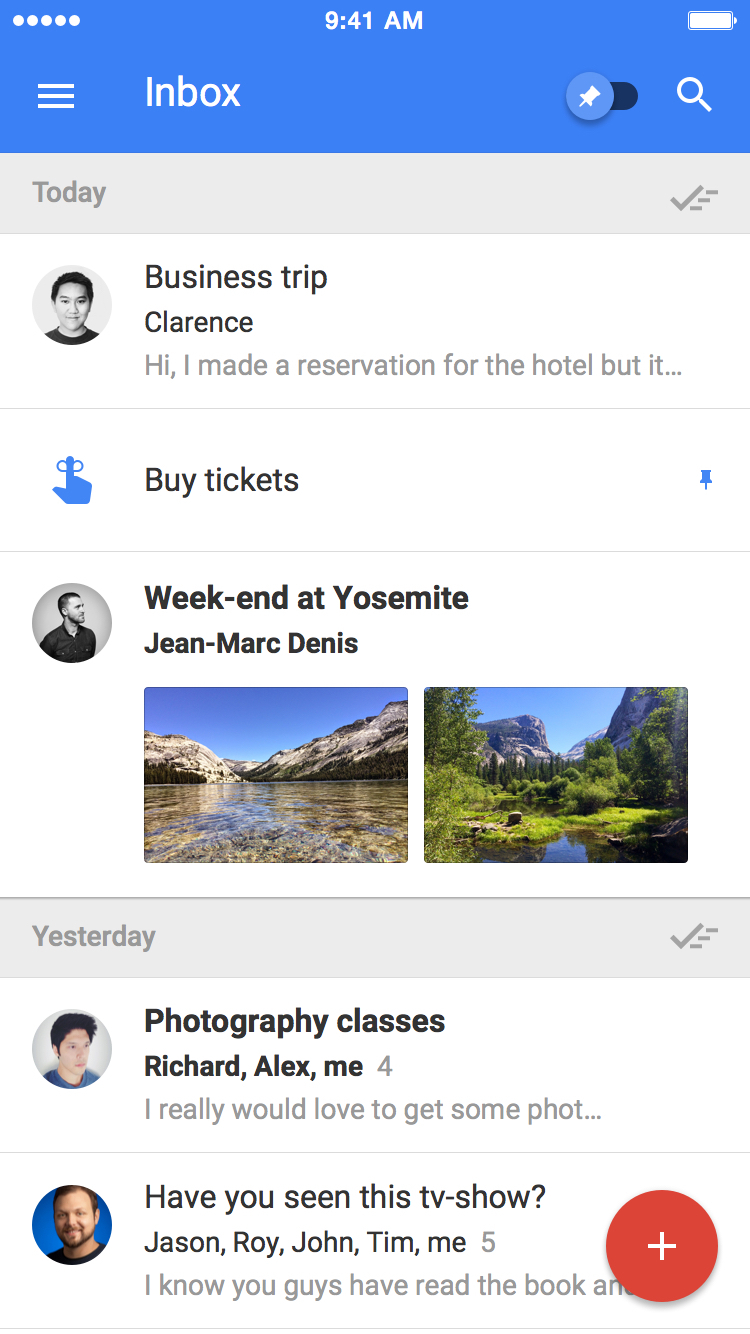Open the Yosemite lake photo attachment
750x1334 pixels.
click(x=276, y=775)
